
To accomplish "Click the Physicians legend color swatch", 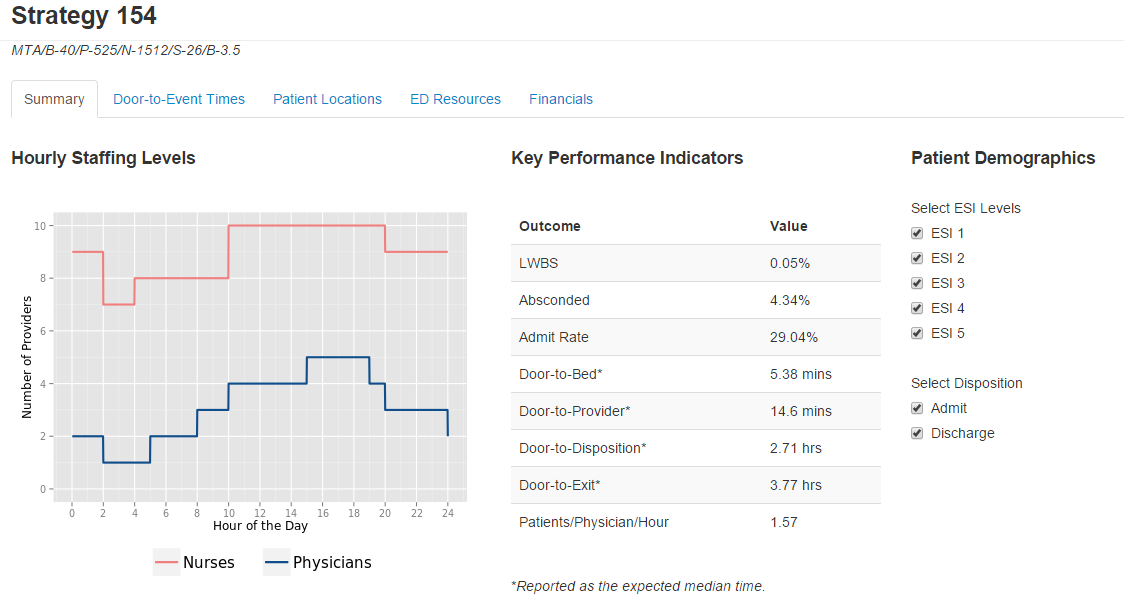I will pyautogui.click(x=276, y=563).
